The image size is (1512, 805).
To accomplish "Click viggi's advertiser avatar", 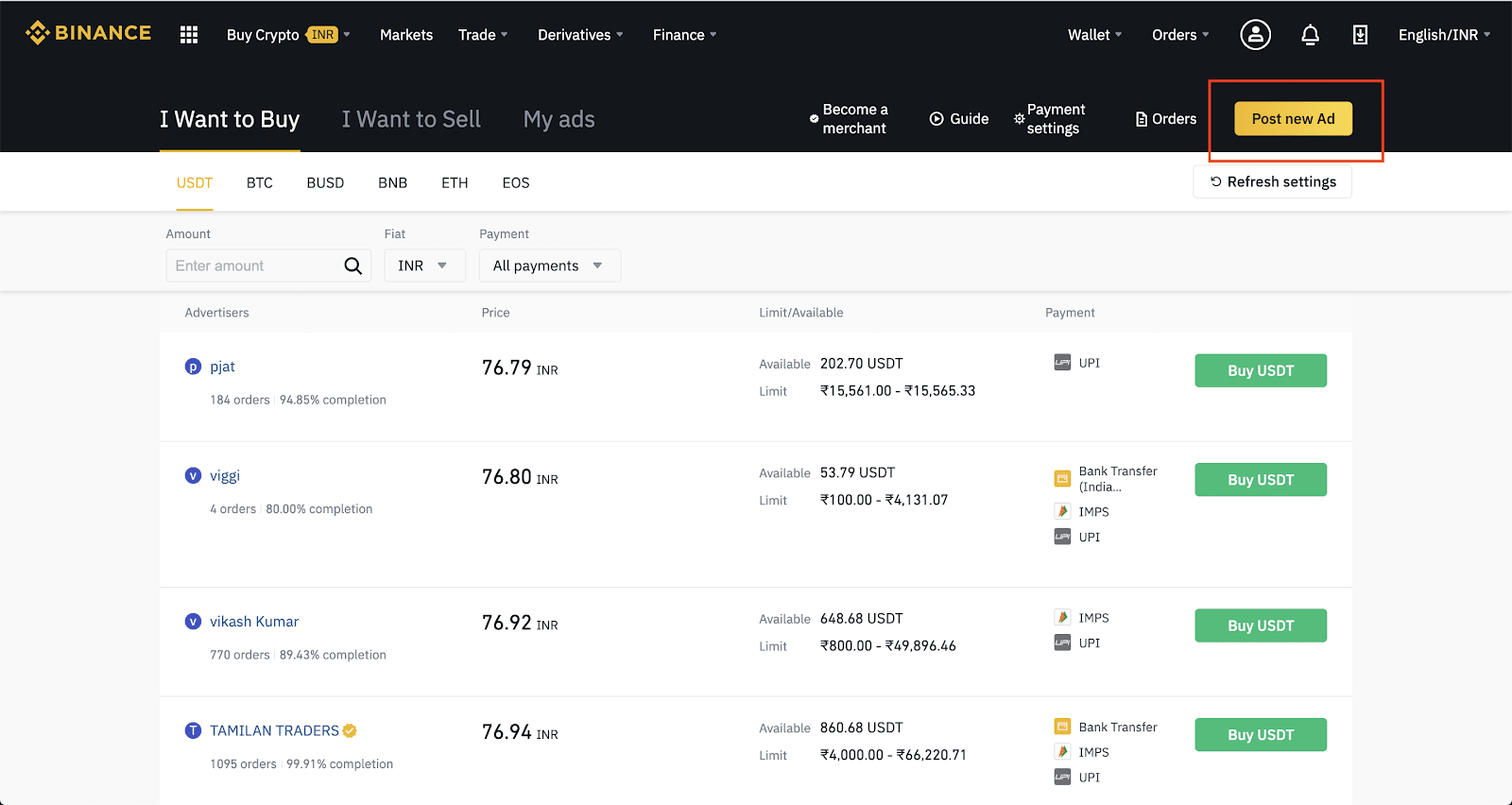I will pos(193,475).
